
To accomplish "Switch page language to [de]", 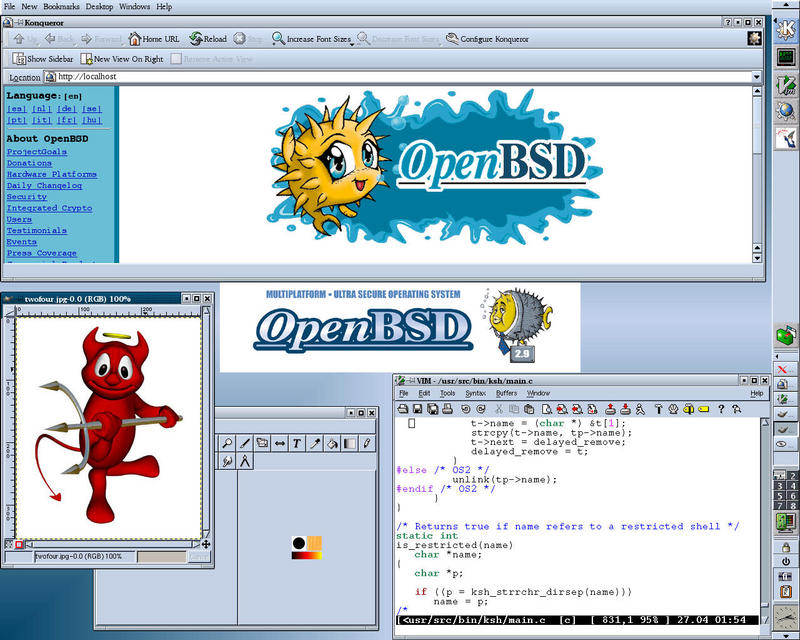I will 66,109.
